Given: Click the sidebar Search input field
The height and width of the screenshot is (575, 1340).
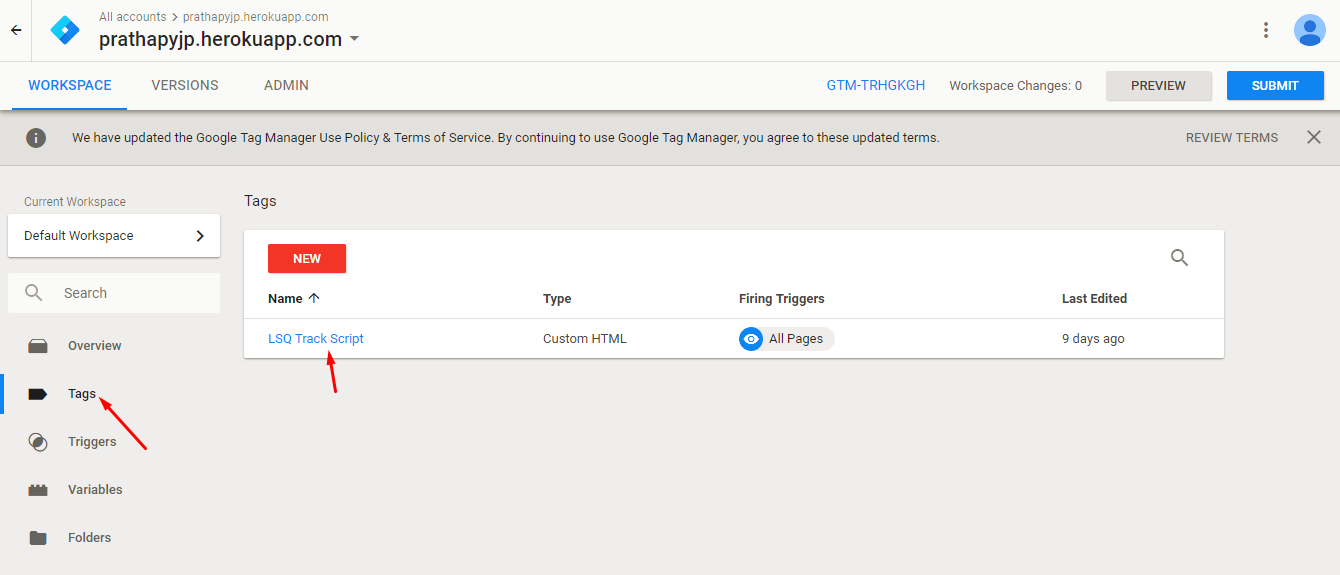Looking at the screenshot, I should (x=130, y=293).
